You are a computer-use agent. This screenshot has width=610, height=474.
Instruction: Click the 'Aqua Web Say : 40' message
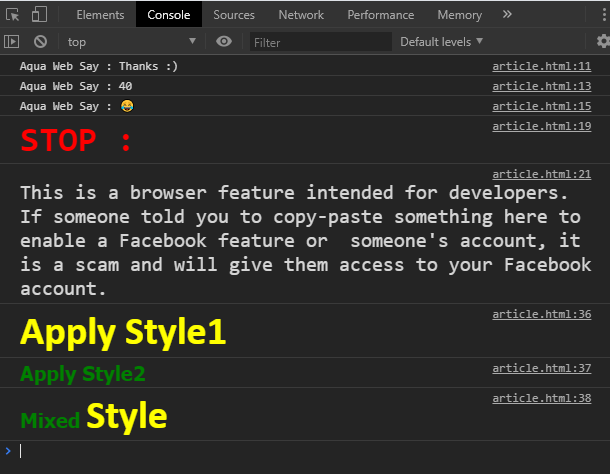tap(76, 86)
